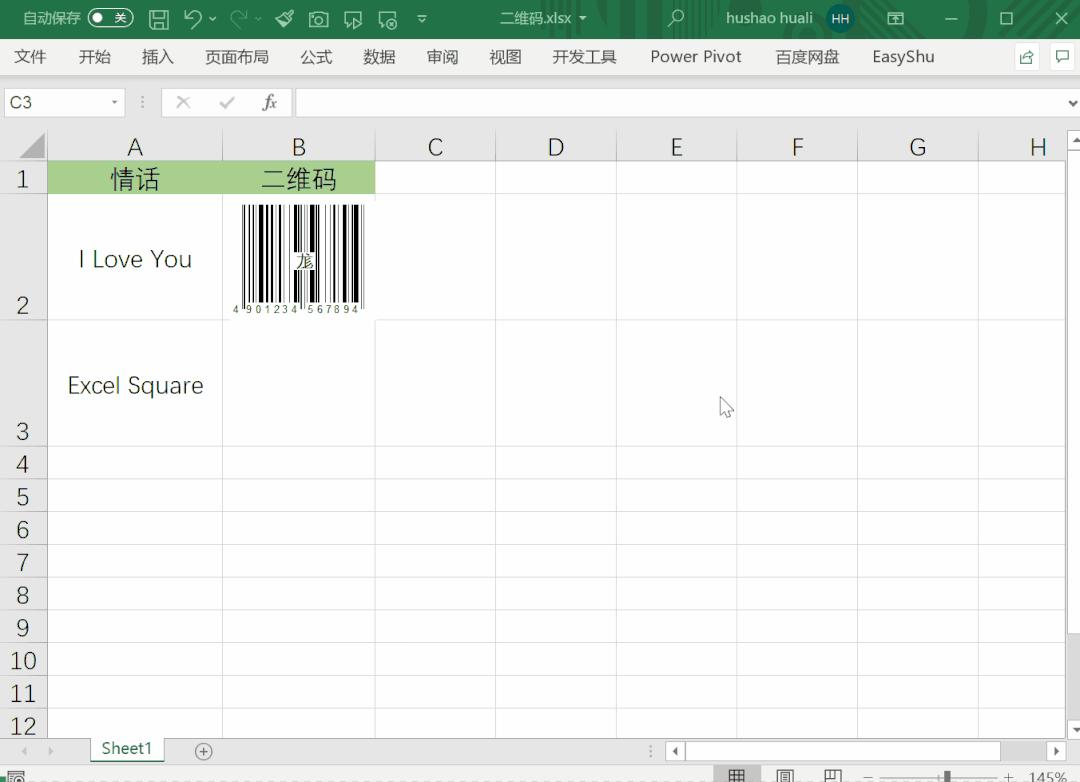
Task: Select row 2 header
Action: (23, 257)
